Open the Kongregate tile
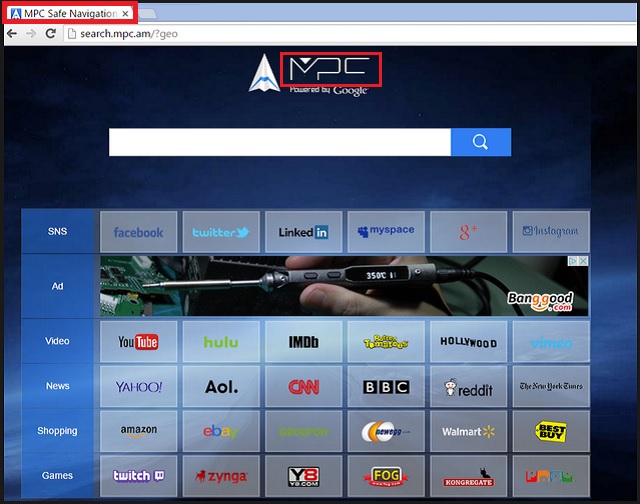Screen dimensions: 640x504 coord(469,476)
